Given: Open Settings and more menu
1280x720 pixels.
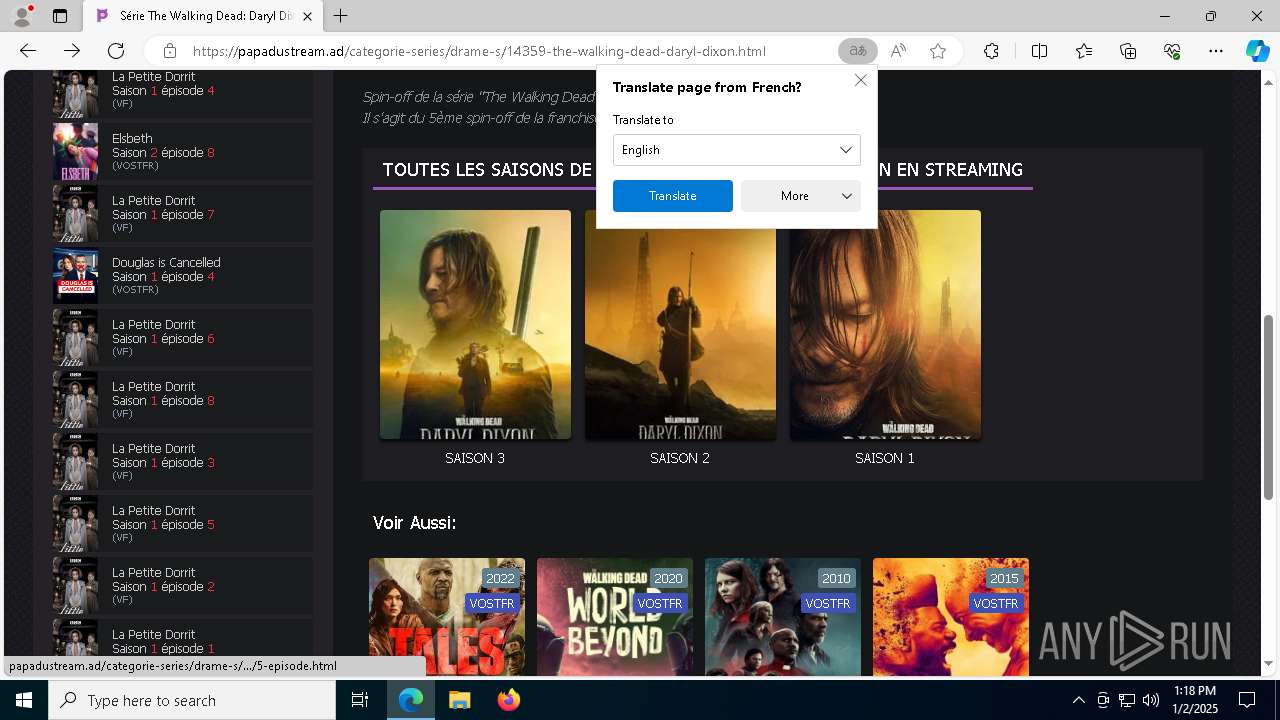Looking at the screenshot, I should coord(1216,51).
